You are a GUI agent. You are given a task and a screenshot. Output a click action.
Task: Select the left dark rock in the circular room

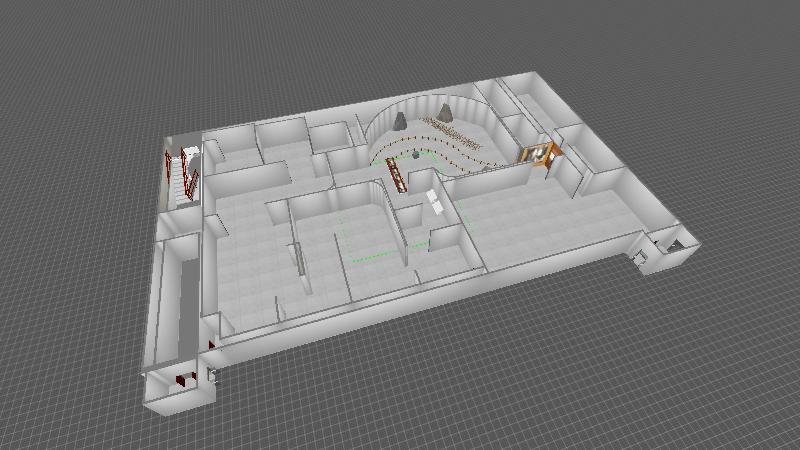[x=400, y=121]
